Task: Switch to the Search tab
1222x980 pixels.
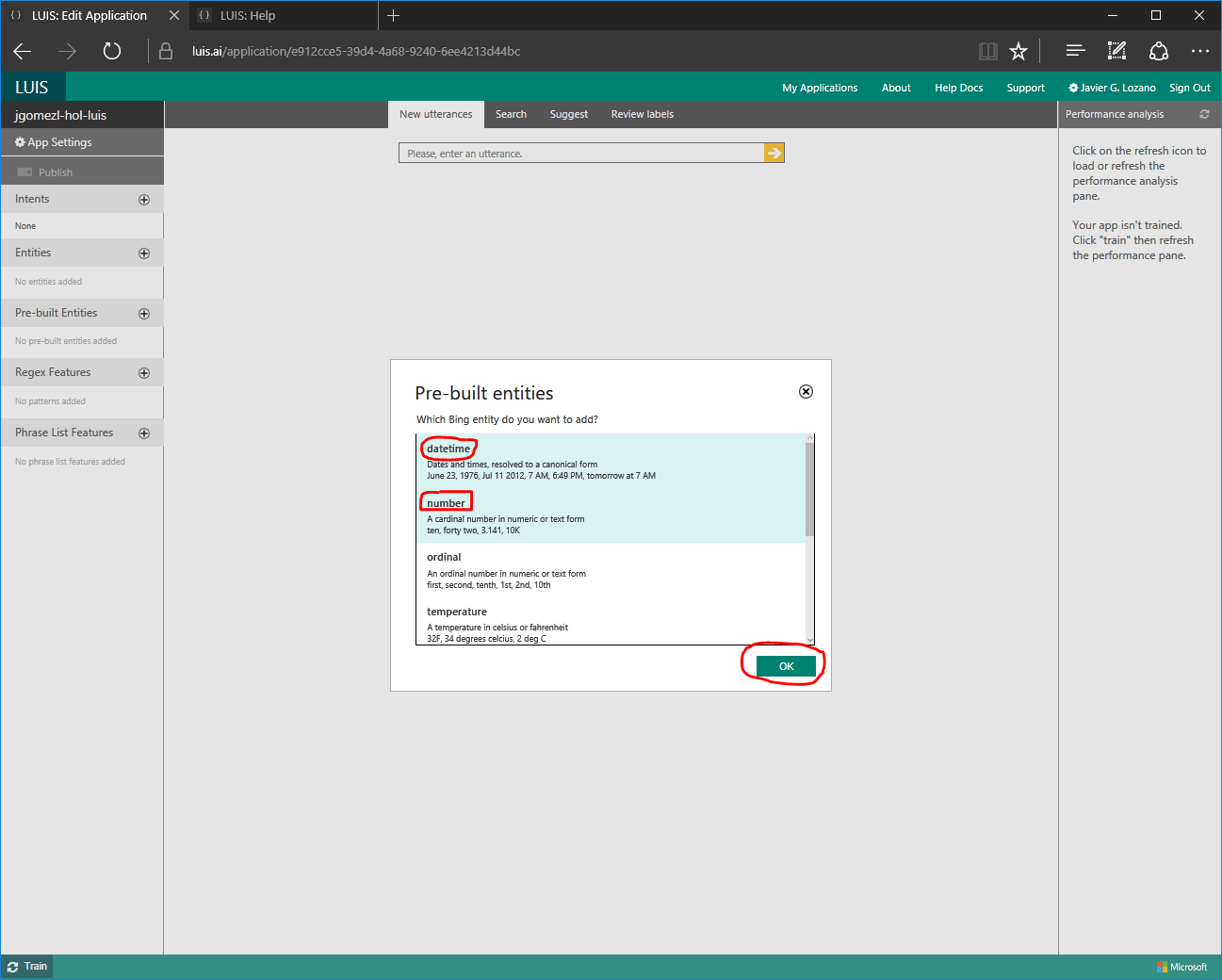Action: (512, 114)
